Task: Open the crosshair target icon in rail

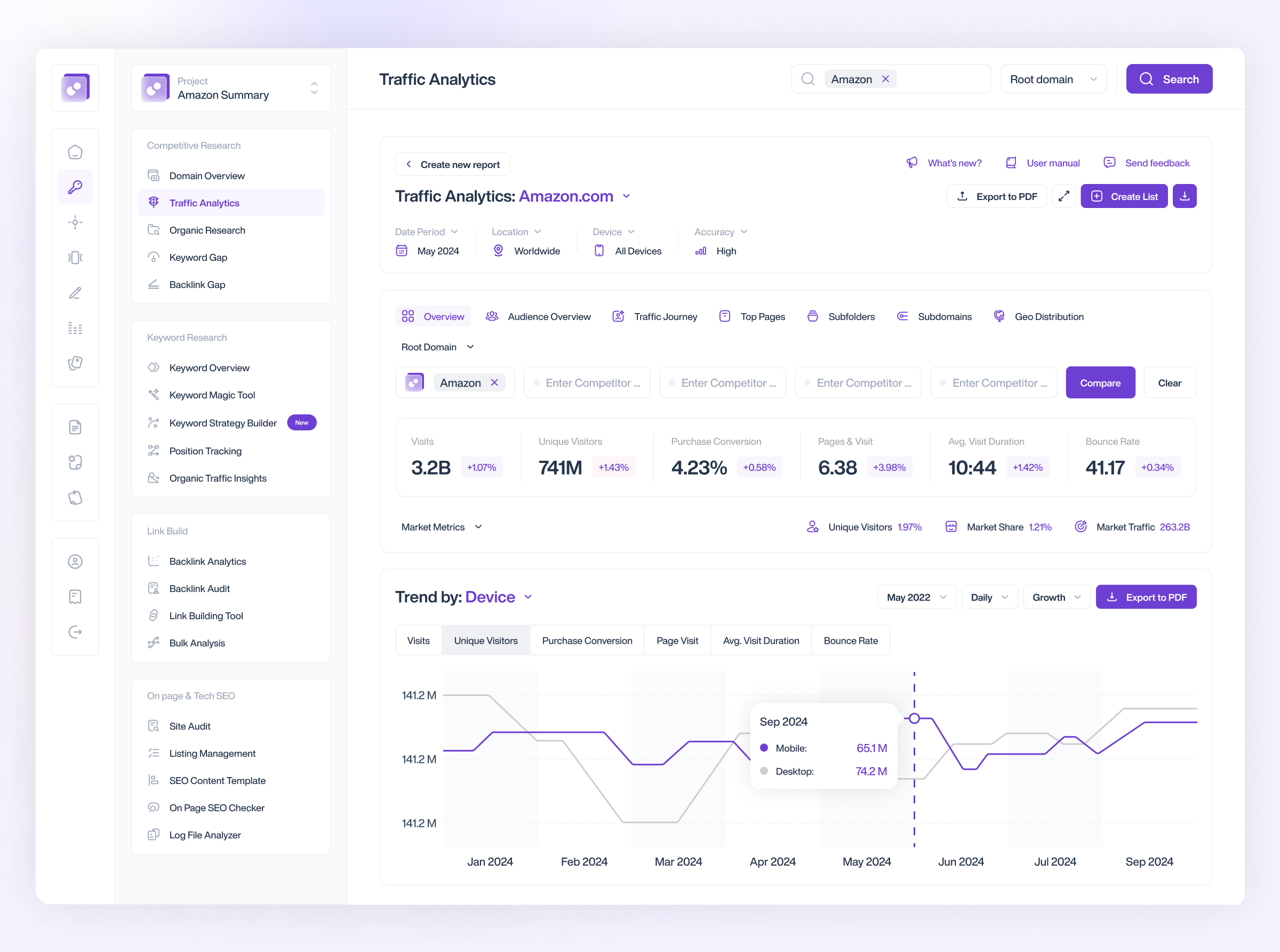Action: [x=75, y=222]
